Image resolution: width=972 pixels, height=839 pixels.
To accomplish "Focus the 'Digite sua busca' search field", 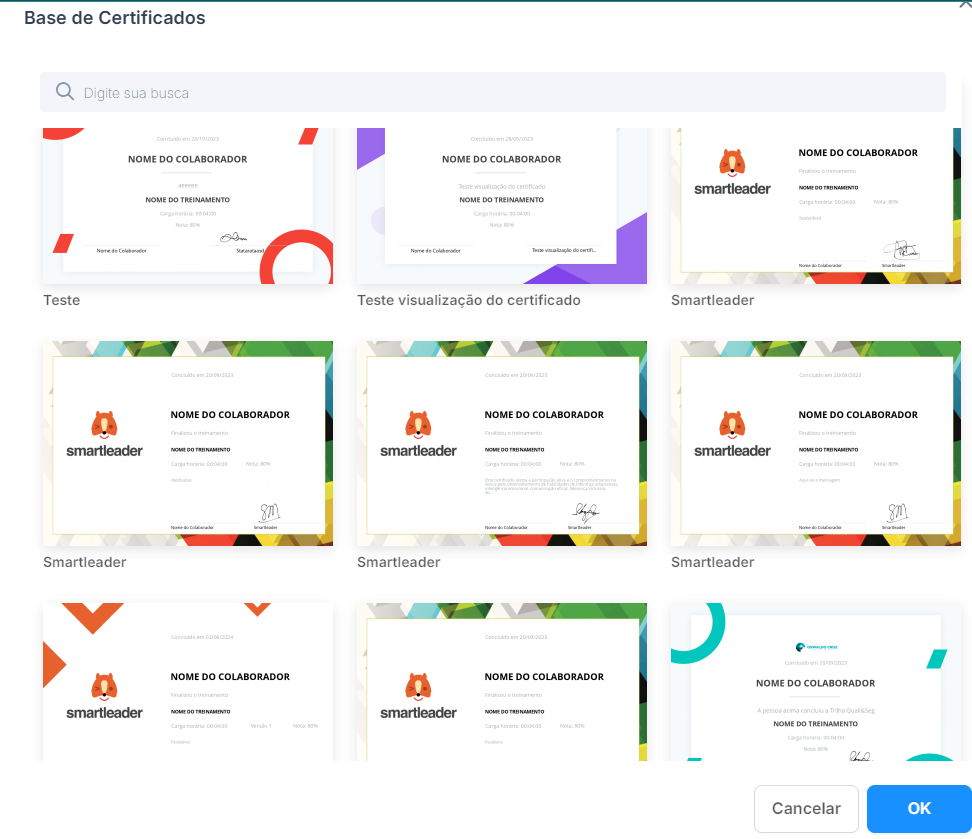I will click(493, 92).
